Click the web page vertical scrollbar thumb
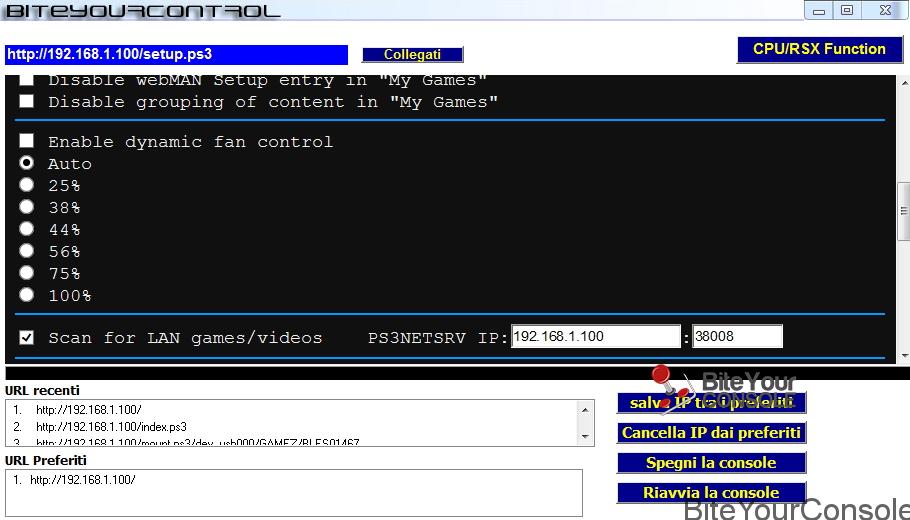Screen dimensions: 910x520 (x=904, y=211)
